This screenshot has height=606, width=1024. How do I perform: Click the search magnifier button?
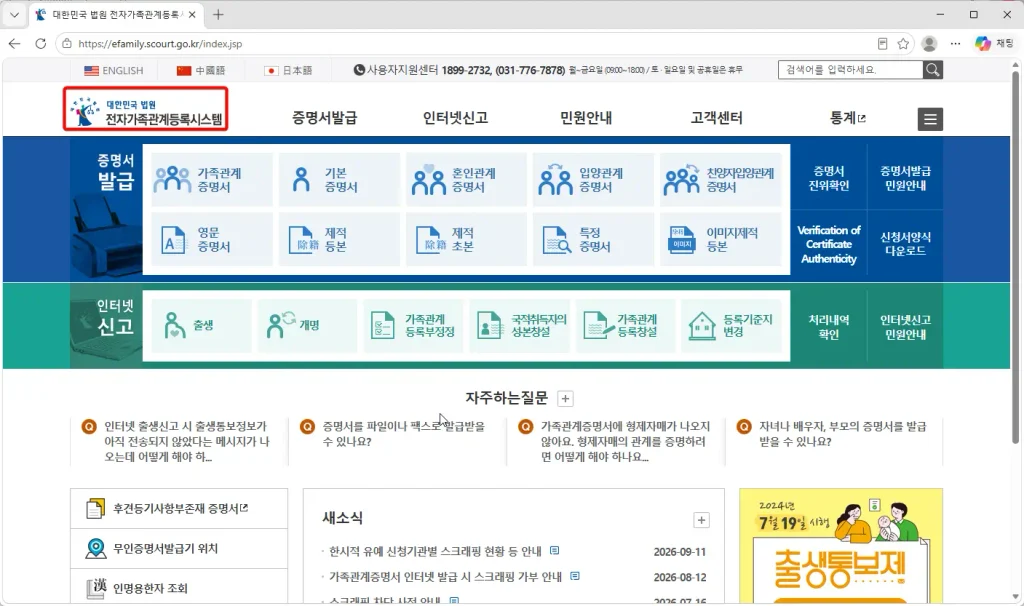coord(933,70)
